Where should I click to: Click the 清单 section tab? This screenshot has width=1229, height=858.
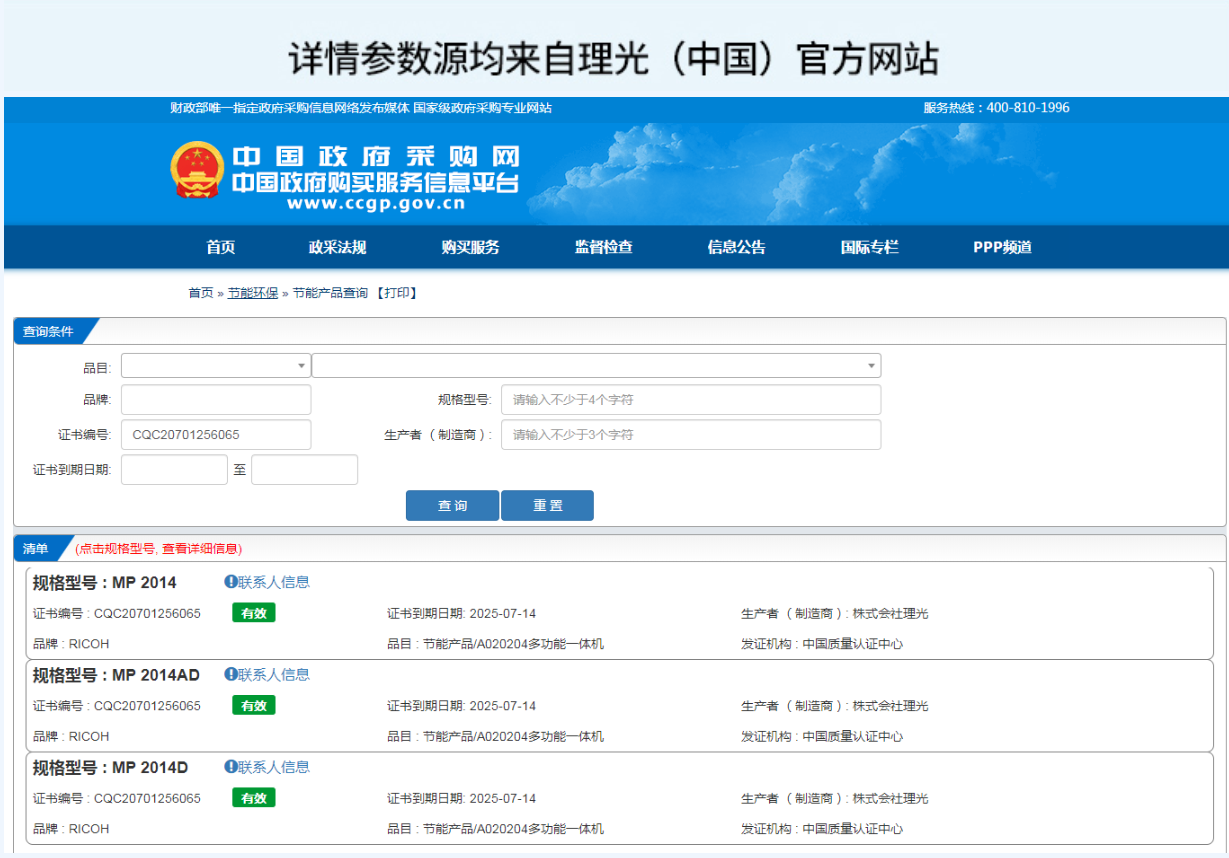[x=40, y=548]
